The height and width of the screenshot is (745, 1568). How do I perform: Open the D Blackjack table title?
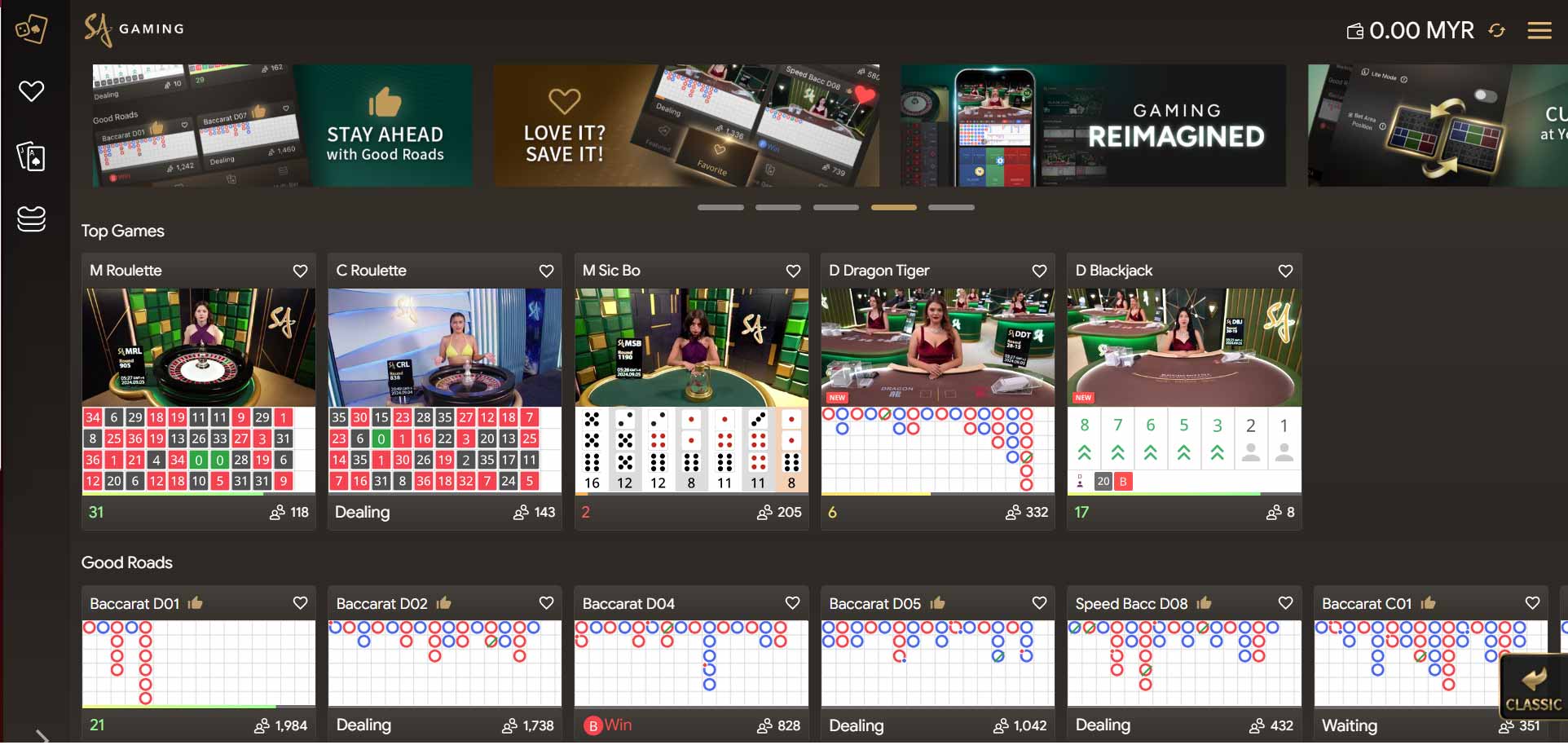click(1113, 271)
